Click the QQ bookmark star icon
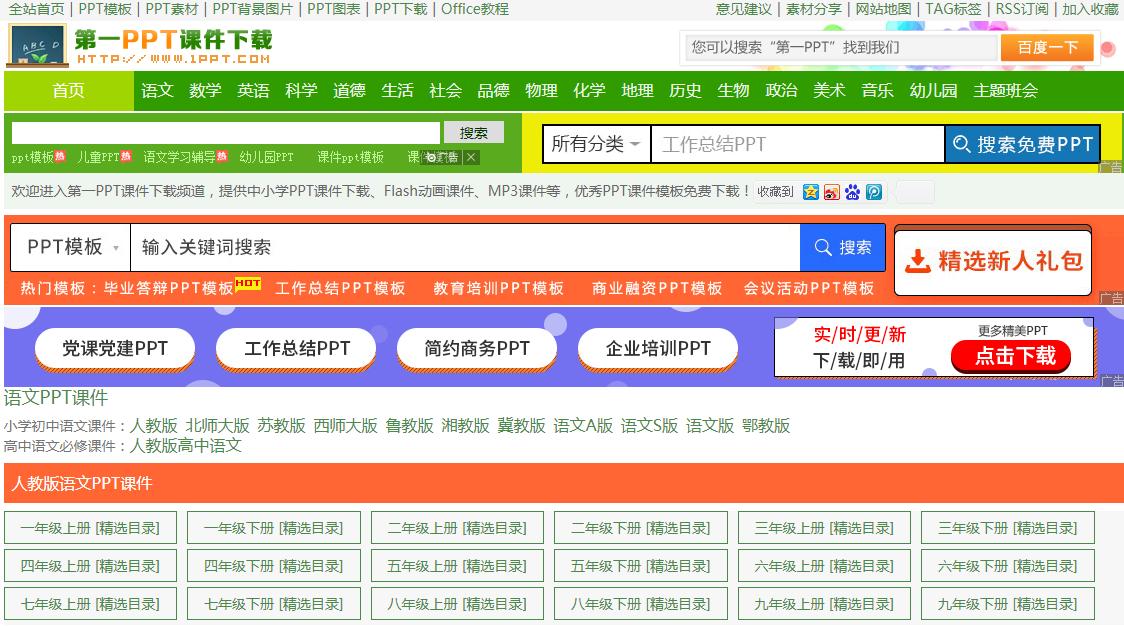Screen dimensions: 1124x626 pyautogui.click(x=810, y=191)
